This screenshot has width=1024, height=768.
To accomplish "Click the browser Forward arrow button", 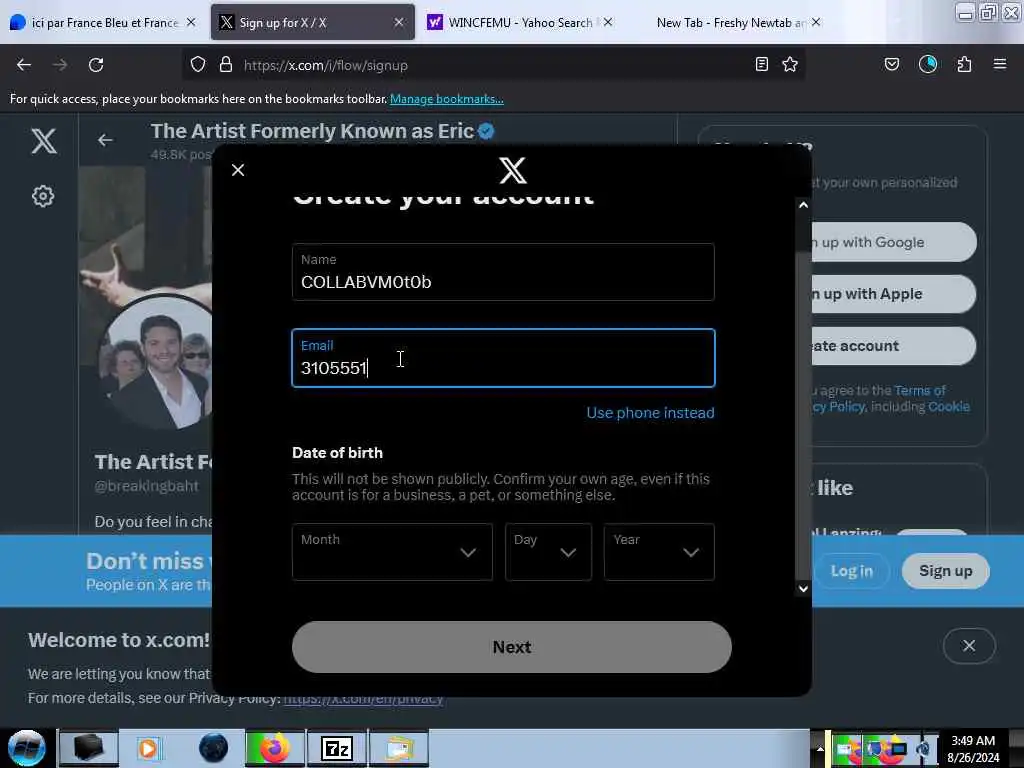I will click(60, 65).
